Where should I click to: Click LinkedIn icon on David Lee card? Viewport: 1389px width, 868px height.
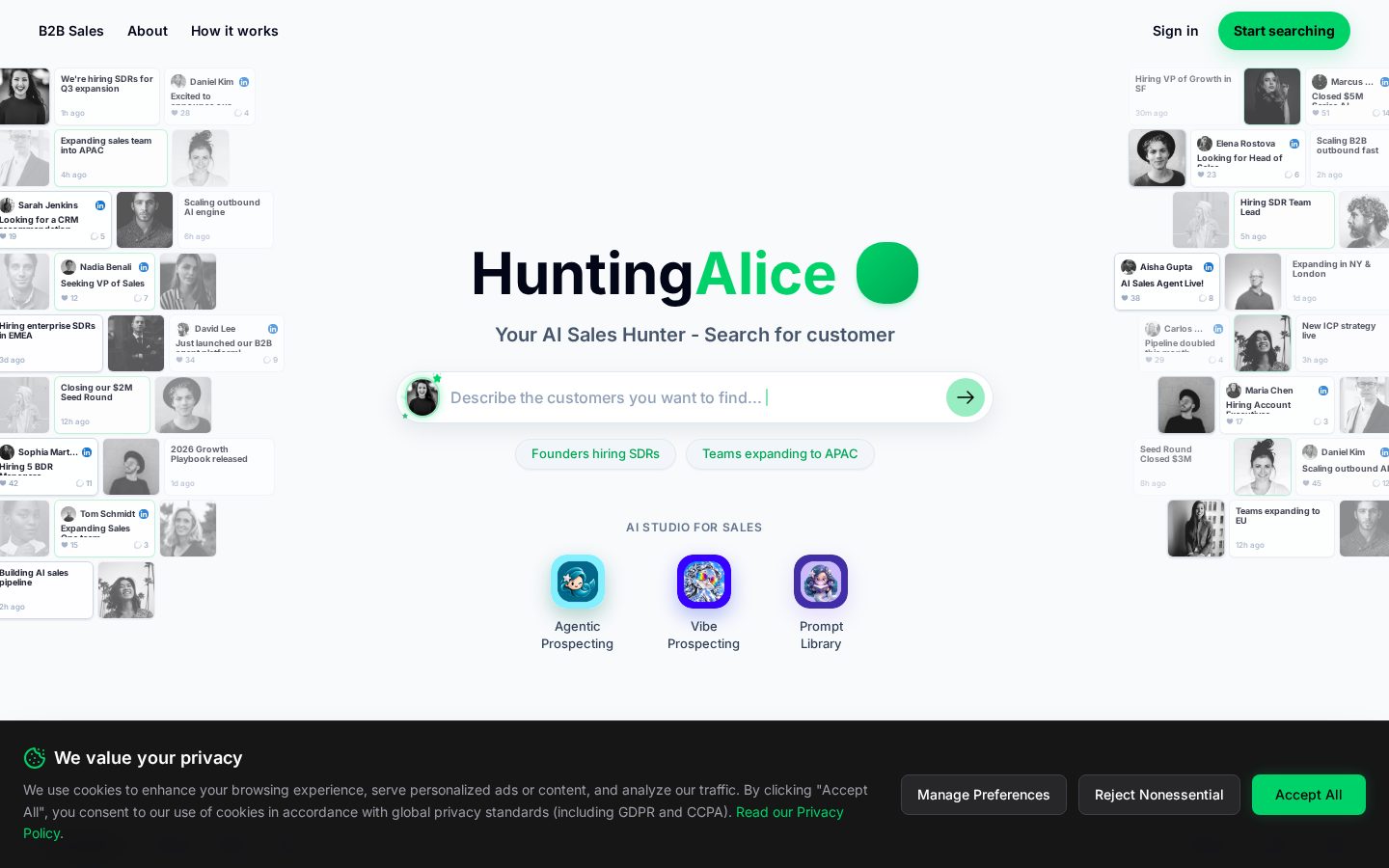(x=273, y=329)
